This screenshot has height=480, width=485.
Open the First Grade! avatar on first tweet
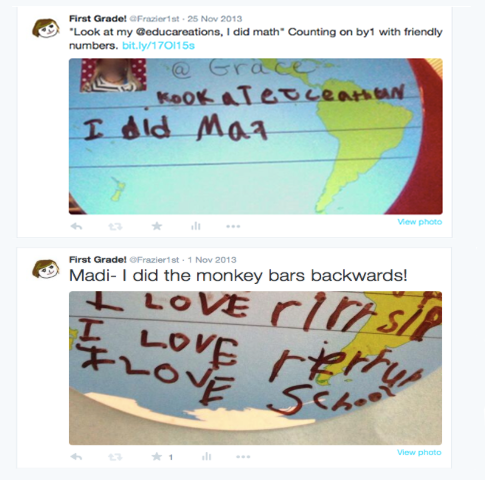[46, 28]
